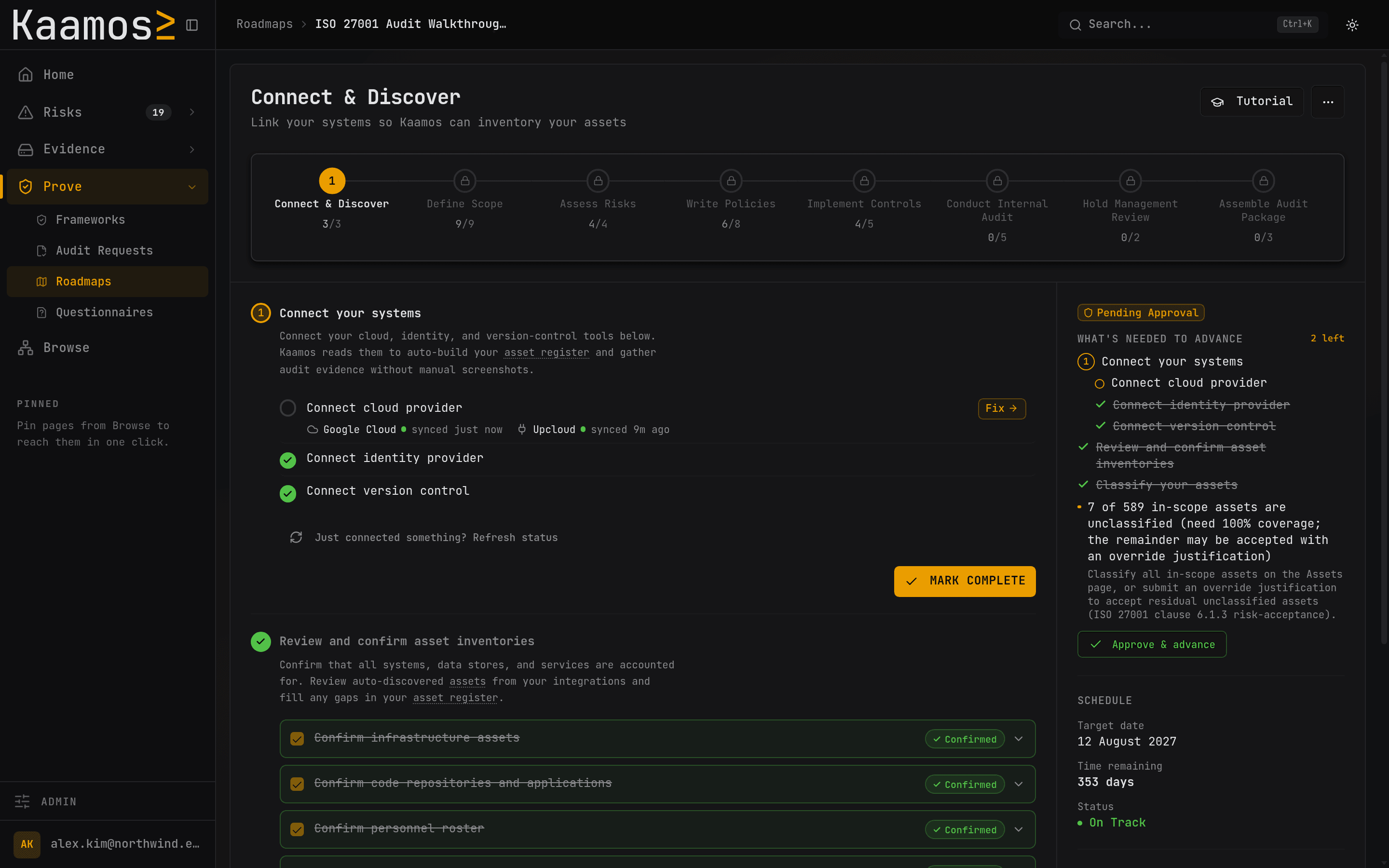Click the Define Scope lock icon
The width and height of the screenshot is (1389, 868).
[465, 181]
